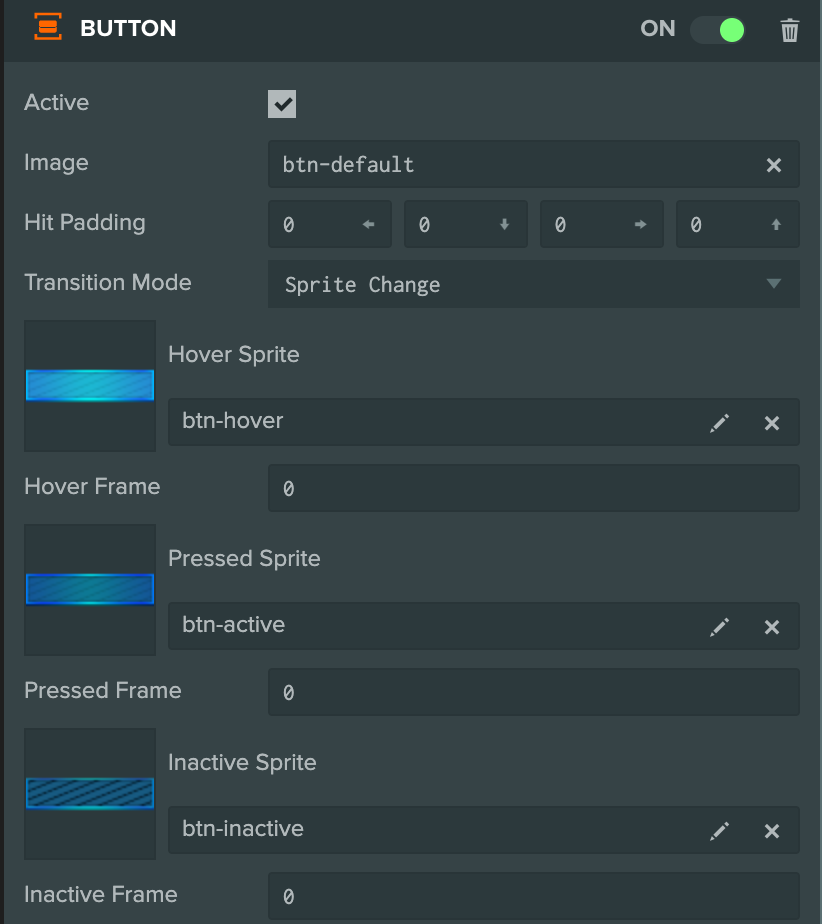Remove the btn-active sprite asset
This screenshot has height=924, width=822.
(x=772, y=626)
